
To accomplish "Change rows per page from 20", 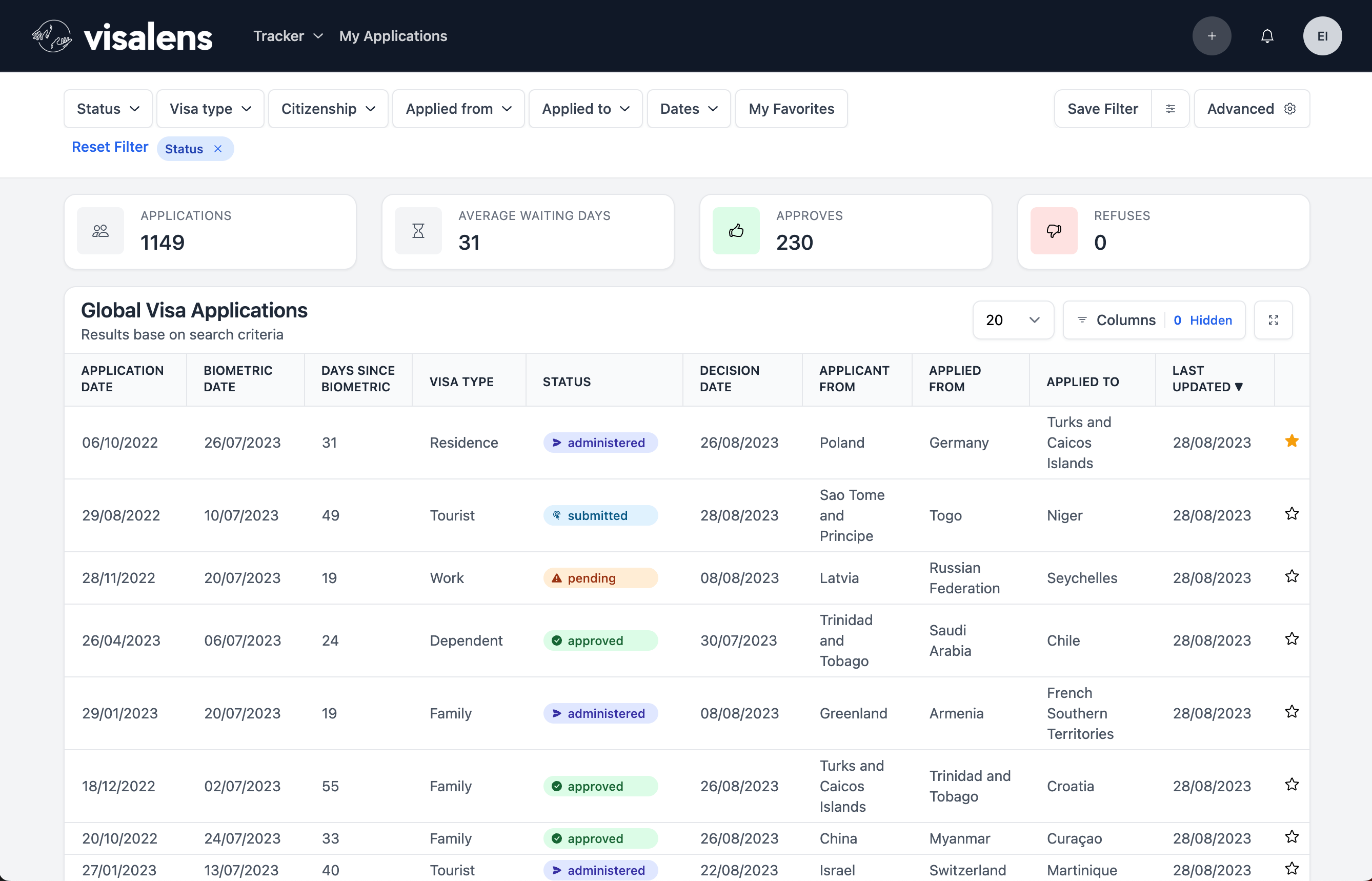I will point(1013,320).
